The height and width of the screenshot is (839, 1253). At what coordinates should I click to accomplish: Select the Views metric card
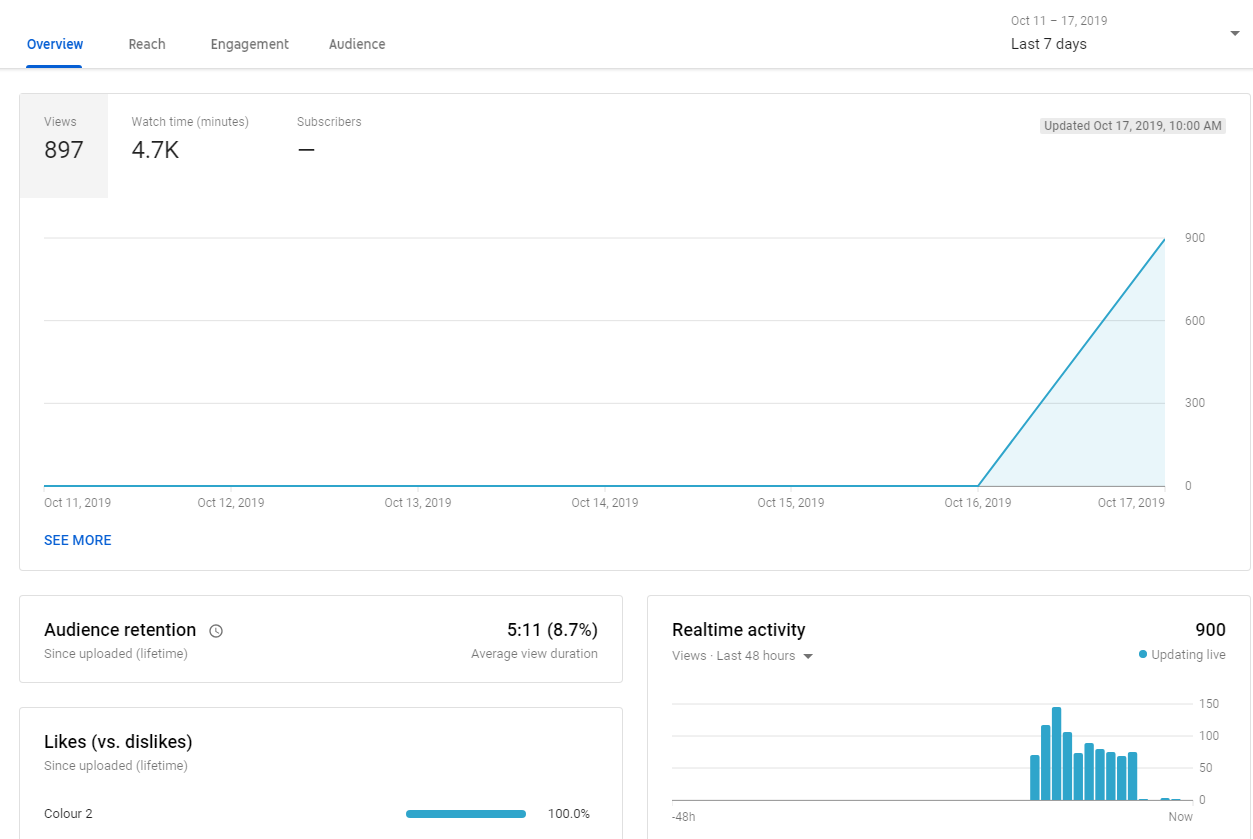64,146
